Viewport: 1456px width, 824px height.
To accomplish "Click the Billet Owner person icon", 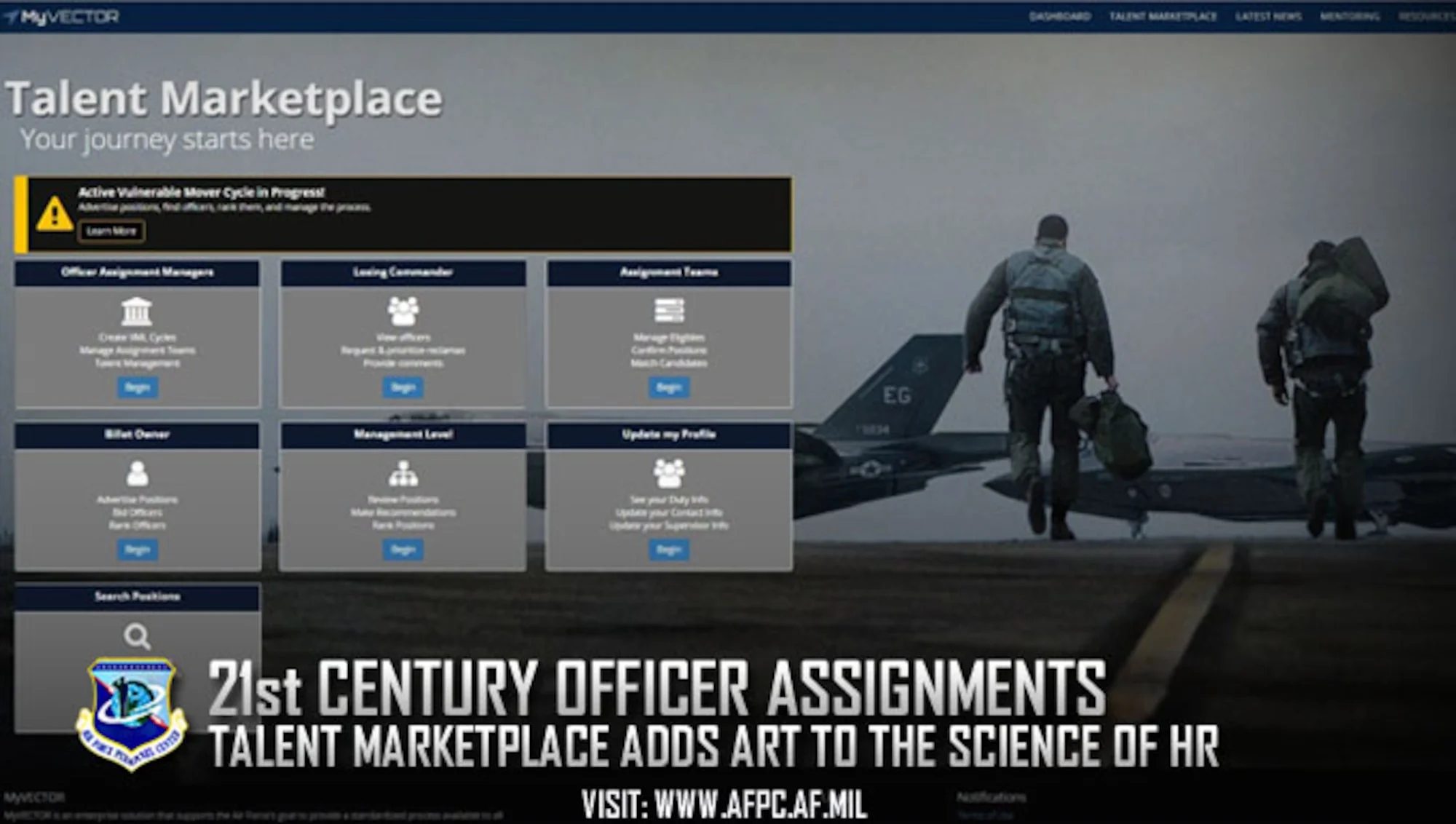I will (x=137, y=474).
